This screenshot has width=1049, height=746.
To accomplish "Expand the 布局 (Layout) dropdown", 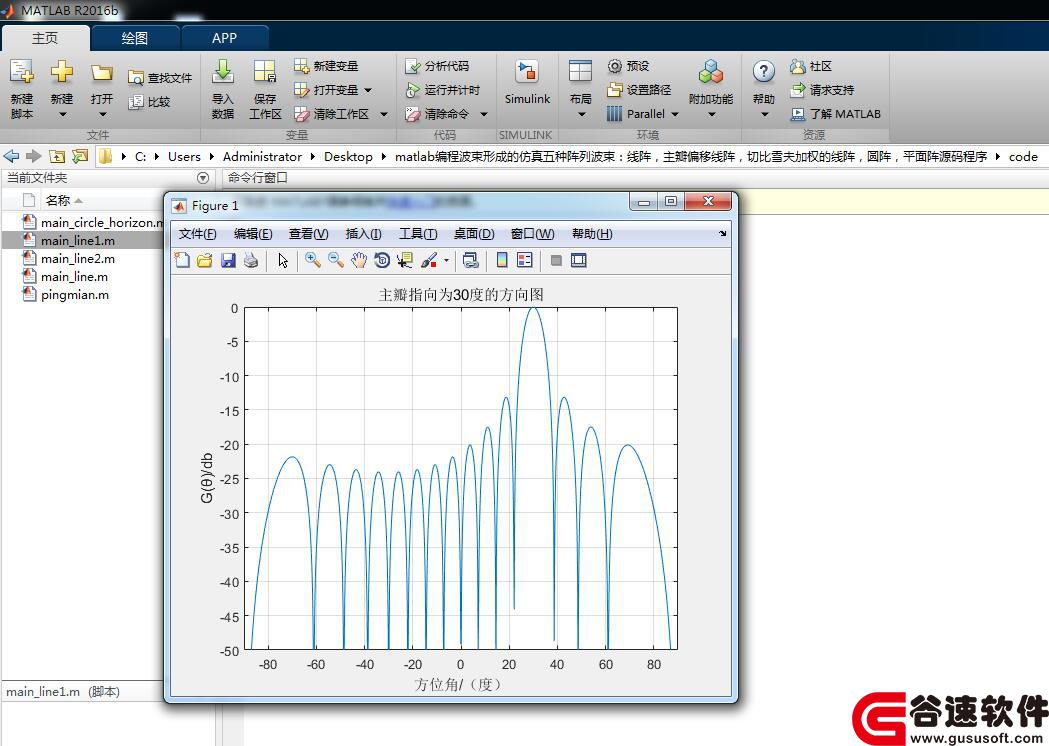I will (581, 114).
